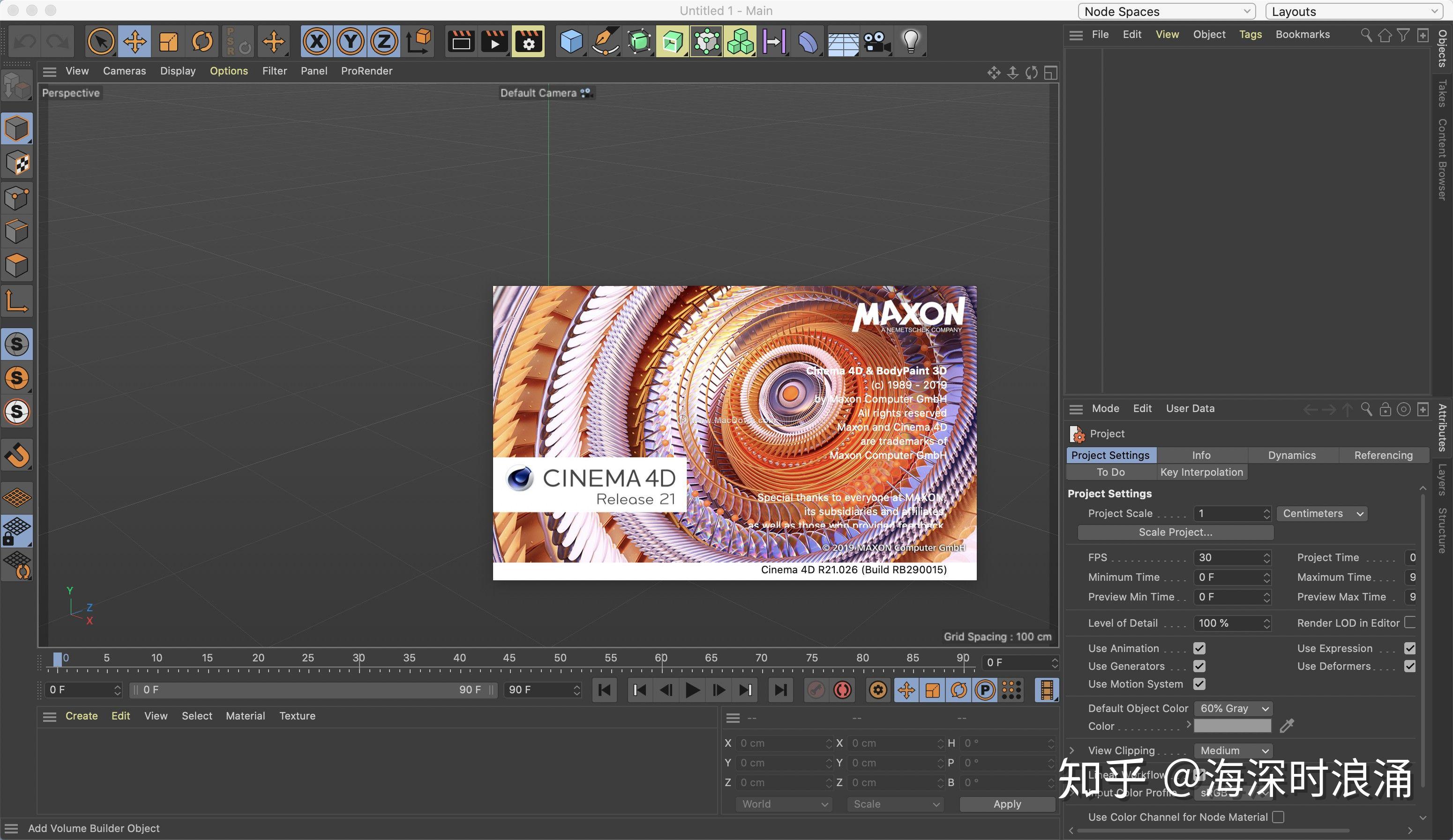Disable the Use Generators checkbox
Image resolution: width=1453 pixels, height=840 pixels.
click(1199, 667)
